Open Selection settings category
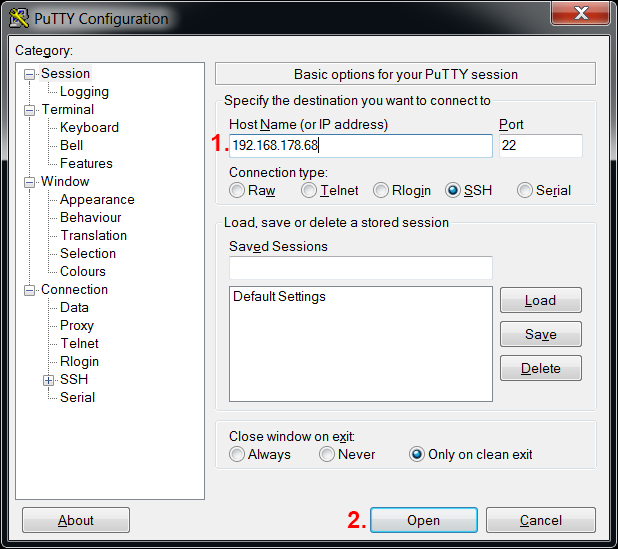618x549 pixels. click(x=88, y=253)
